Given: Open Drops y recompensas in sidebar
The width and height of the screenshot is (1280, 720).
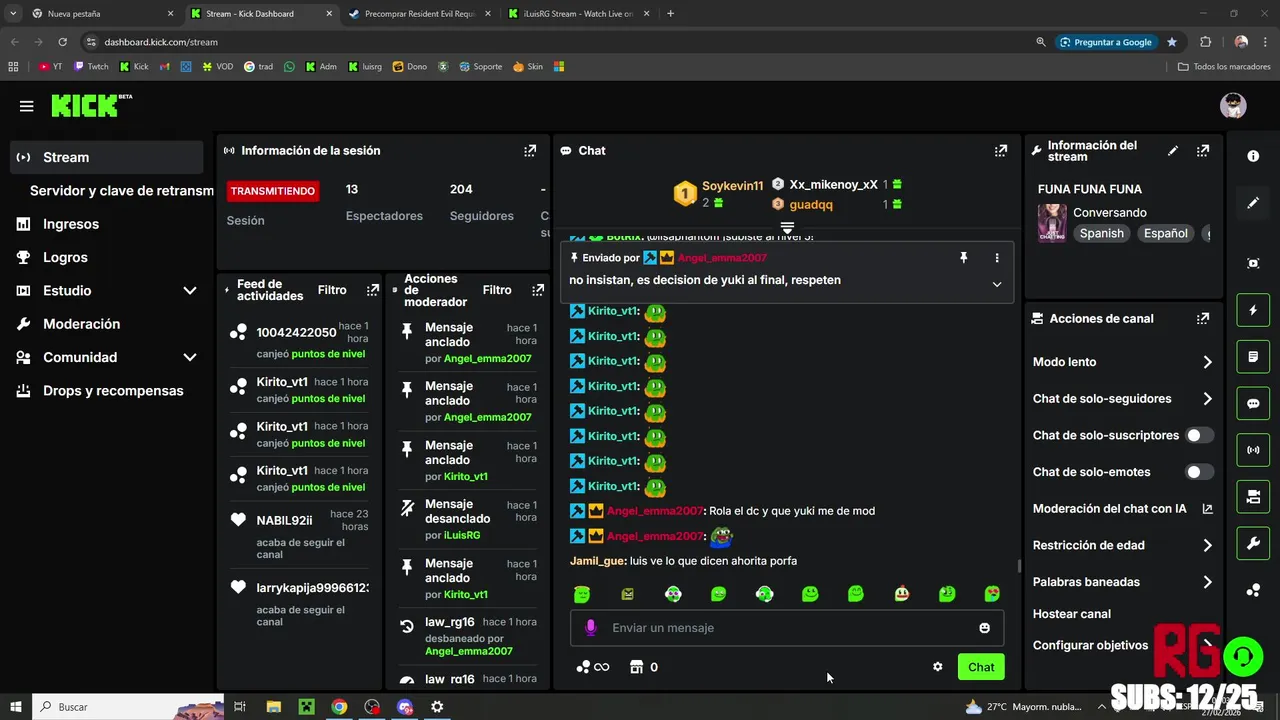Looking at the screenshot, I should pyautogui.click(x=107, y=391).
